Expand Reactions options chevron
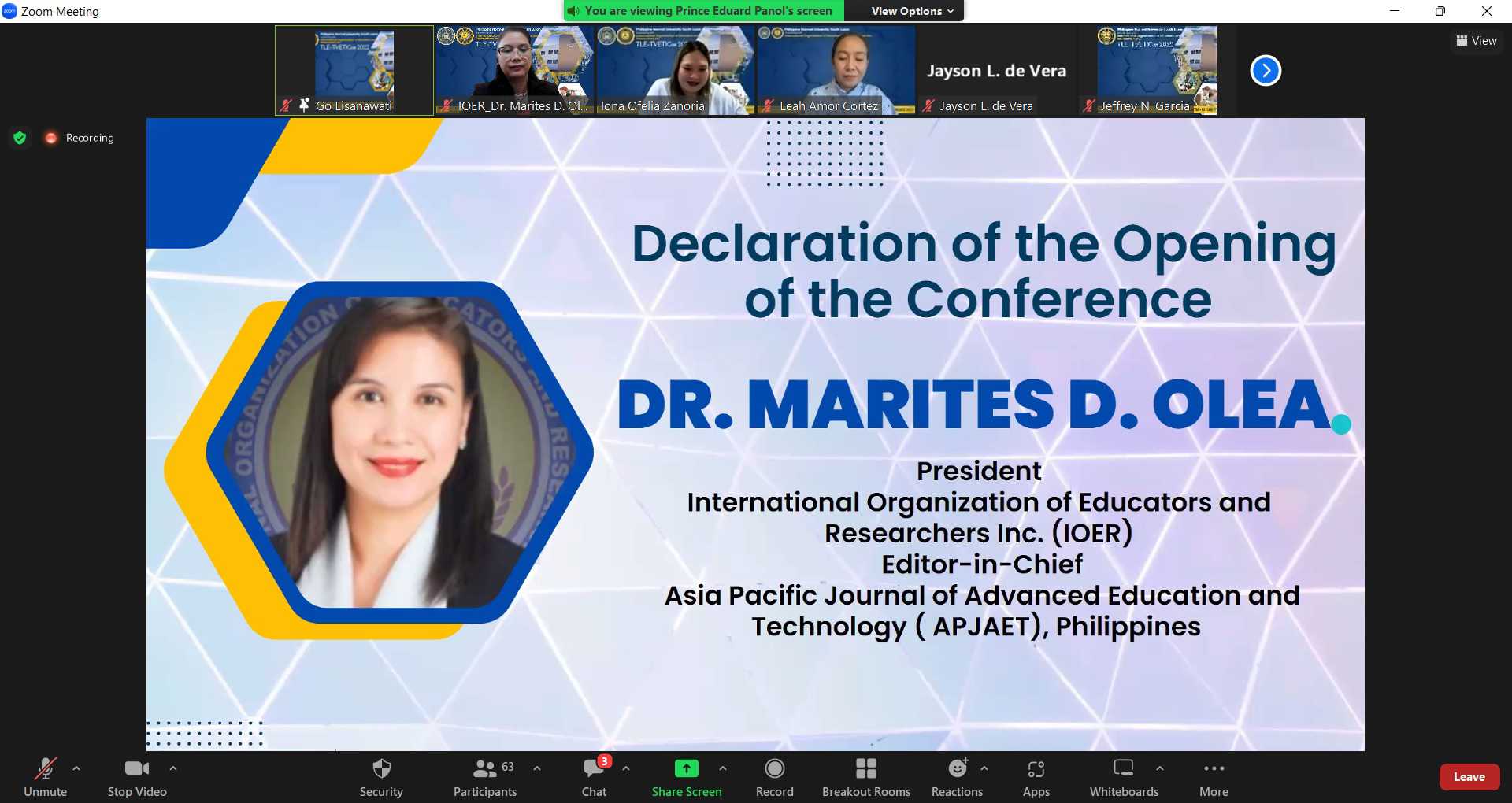The height and width of the screenshot is (803, 1512). tap(984, 769)
